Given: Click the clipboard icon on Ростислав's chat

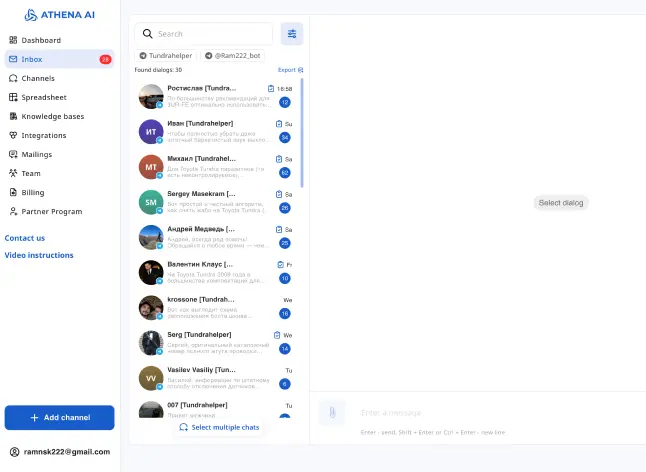Looking at the screenshot, I should (271, 88).
